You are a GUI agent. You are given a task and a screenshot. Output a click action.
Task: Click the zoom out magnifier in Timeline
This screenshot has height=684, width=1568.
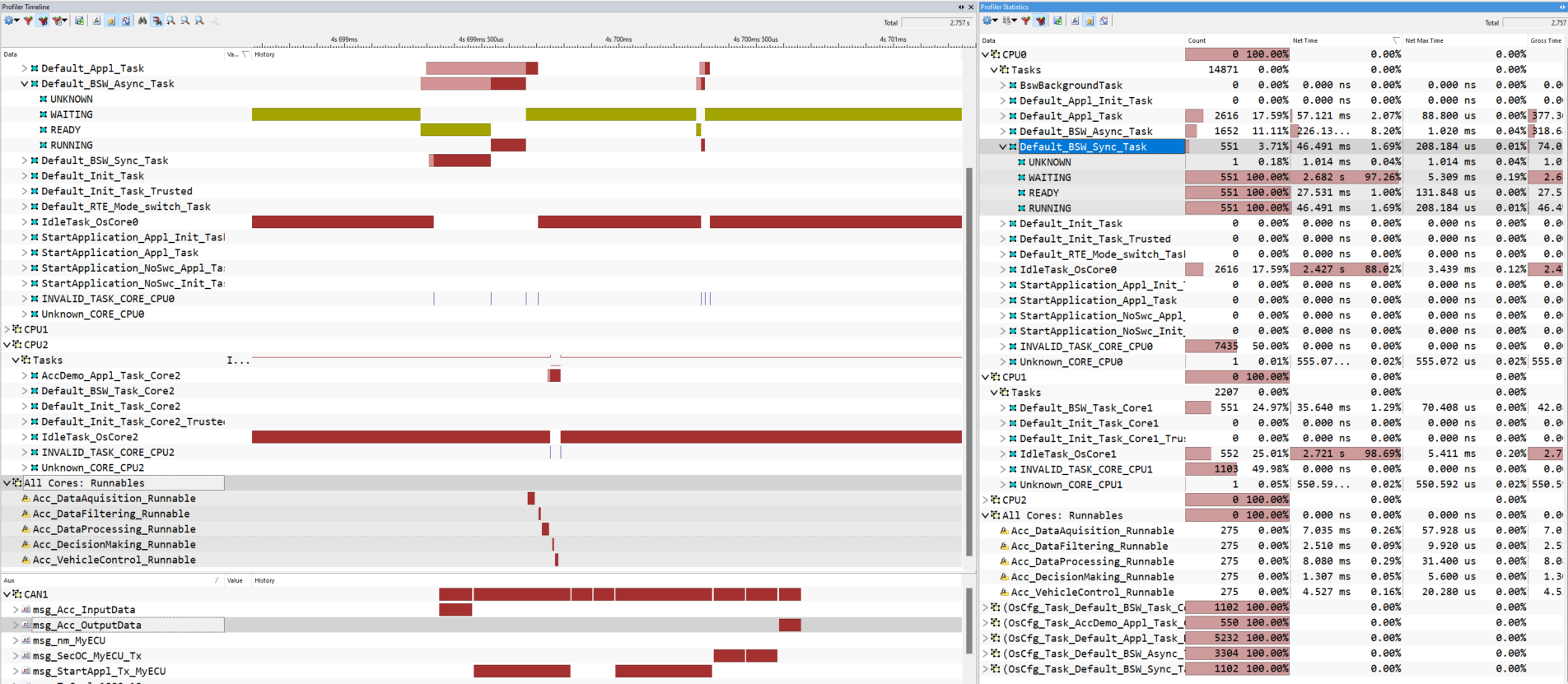point(185,21)
